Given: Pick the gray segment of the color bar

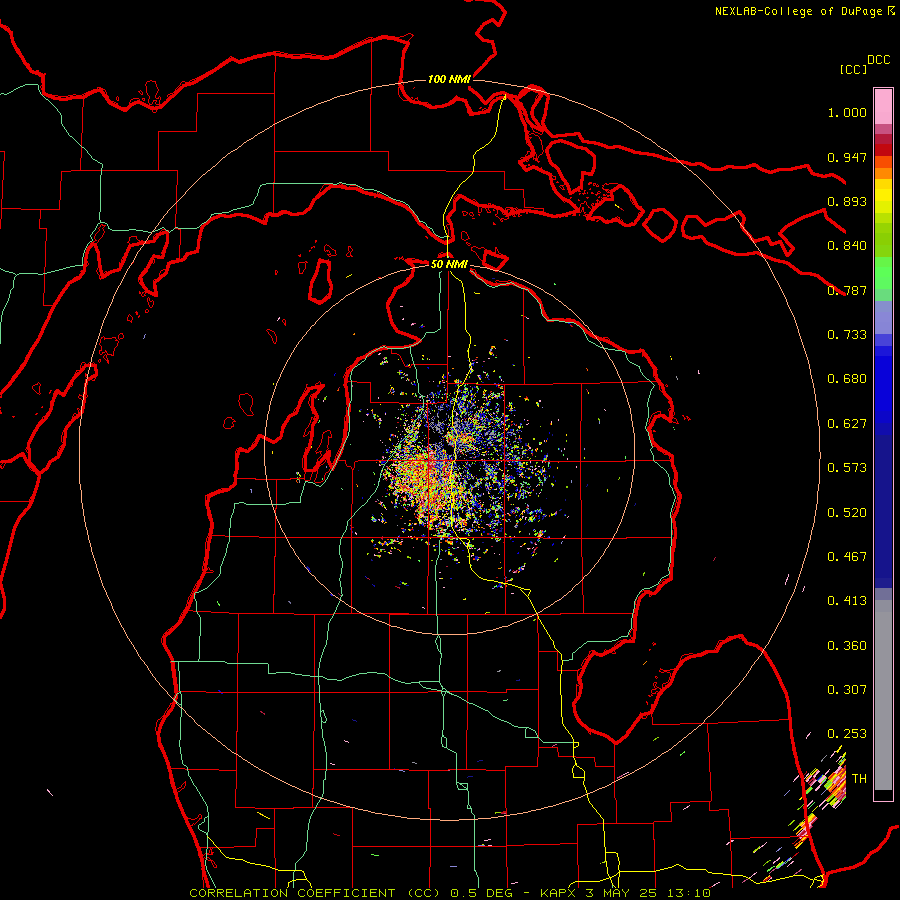Looking at the screenshot, I should click(x=883, y=695).
